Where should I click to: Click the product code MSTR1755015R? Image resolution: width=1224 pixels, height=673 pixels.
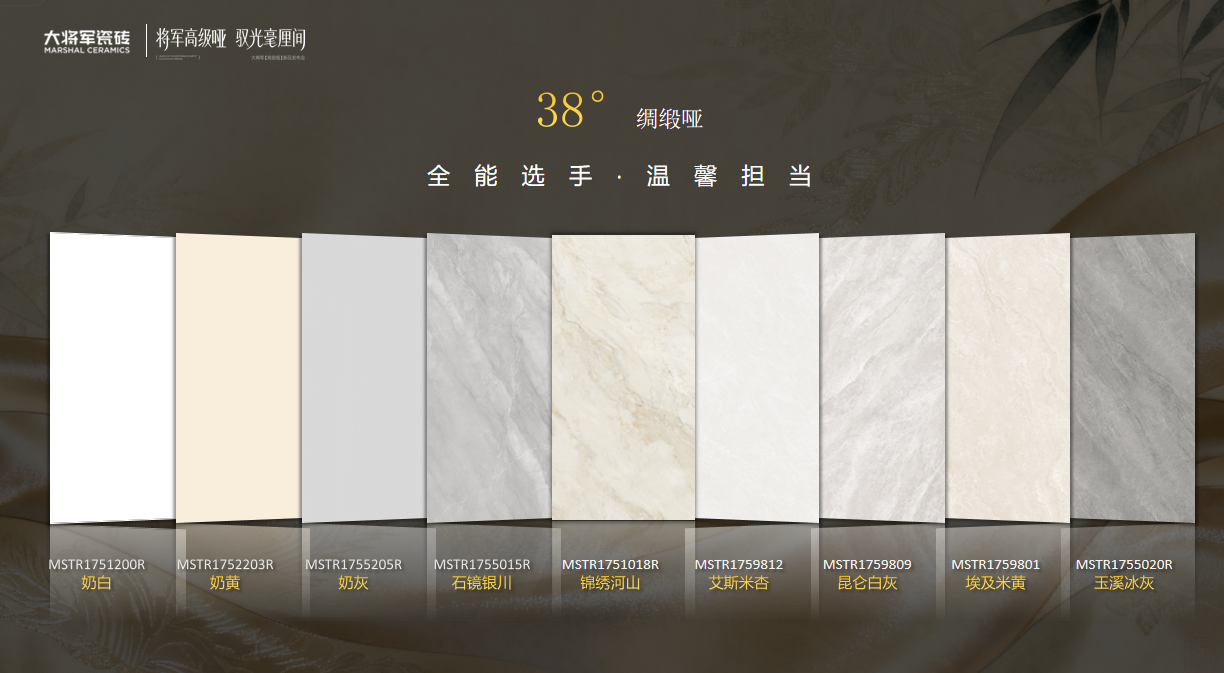482,565
